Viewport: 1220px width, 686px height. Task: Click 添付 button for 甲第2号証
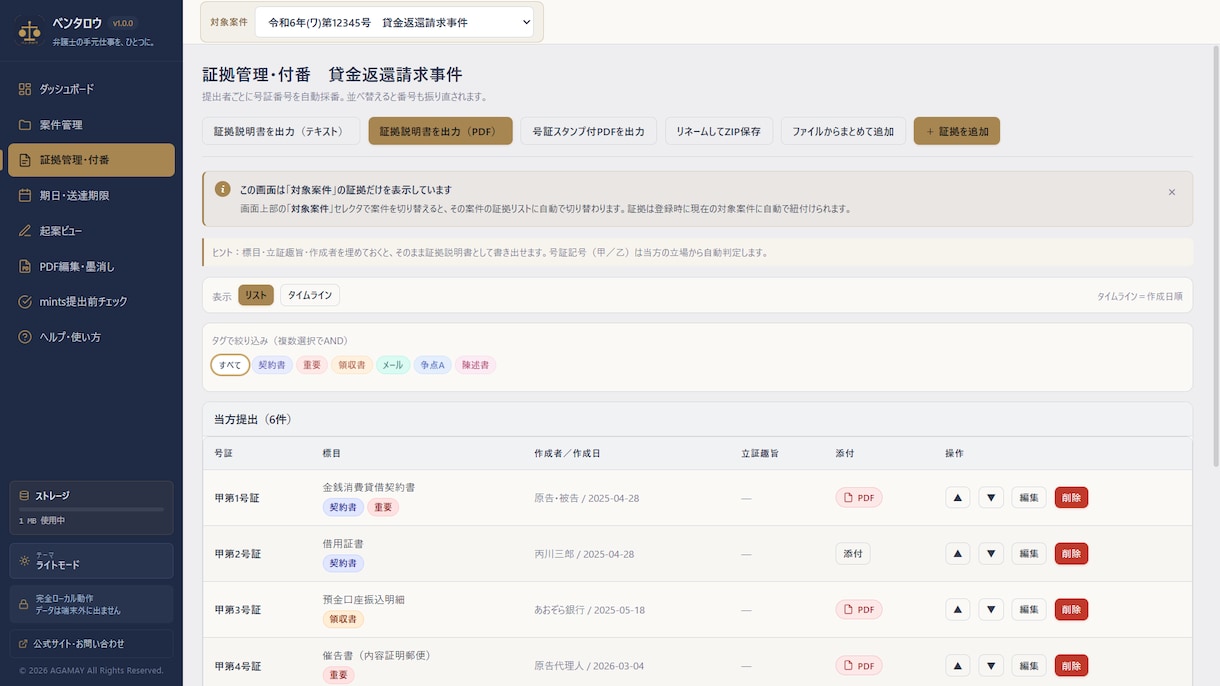tap(853, 553)
